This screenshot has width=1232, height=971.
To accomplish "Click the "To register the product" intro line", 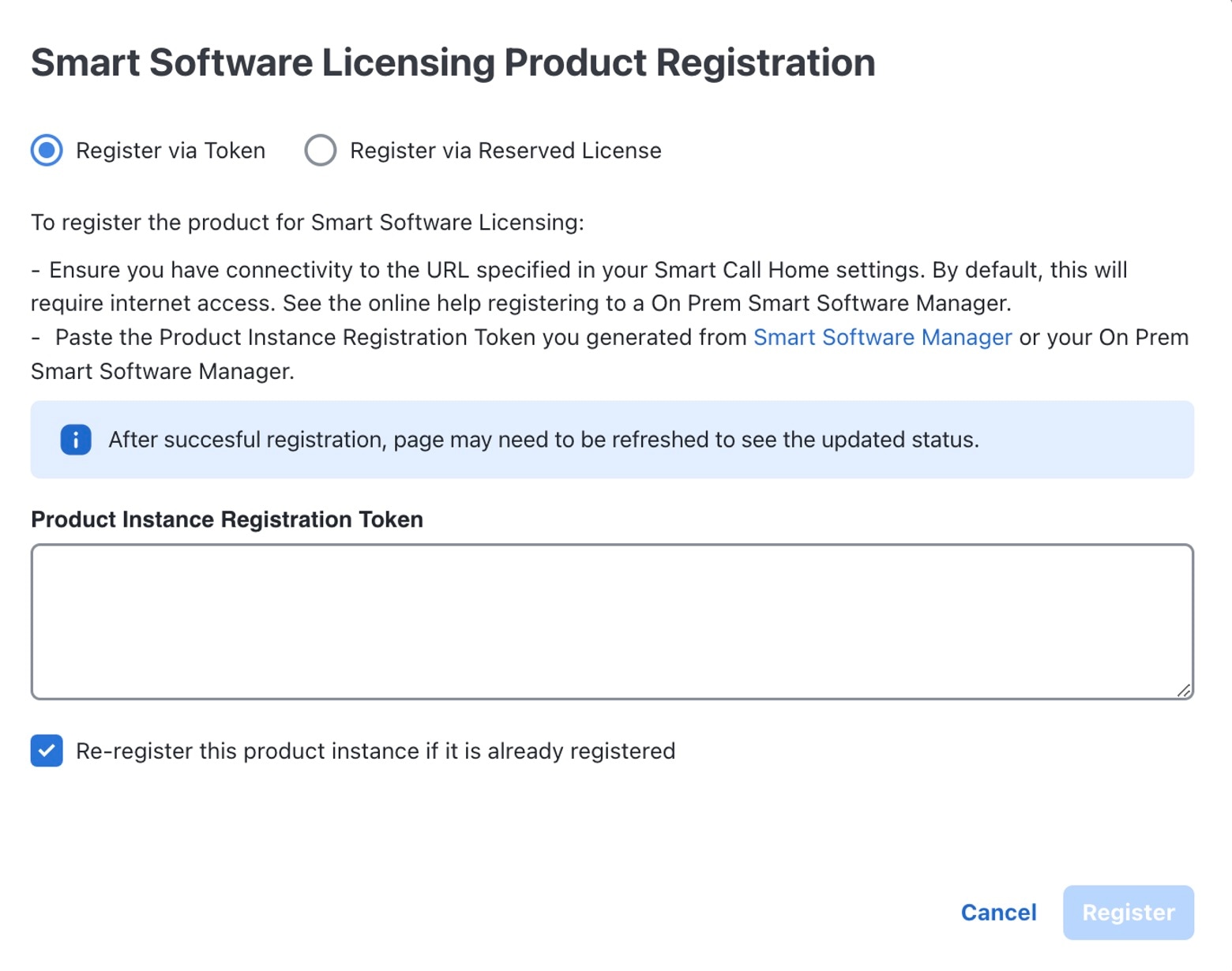I will point(307,223).
